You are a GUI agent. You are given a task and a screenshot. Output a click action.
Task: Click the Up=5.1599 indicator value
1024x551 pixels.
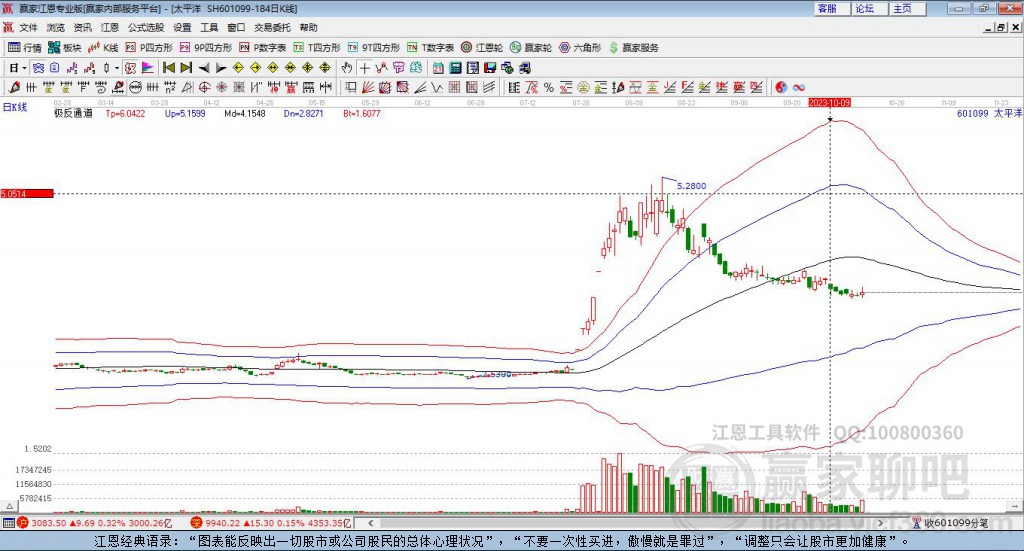click(185, 113)
